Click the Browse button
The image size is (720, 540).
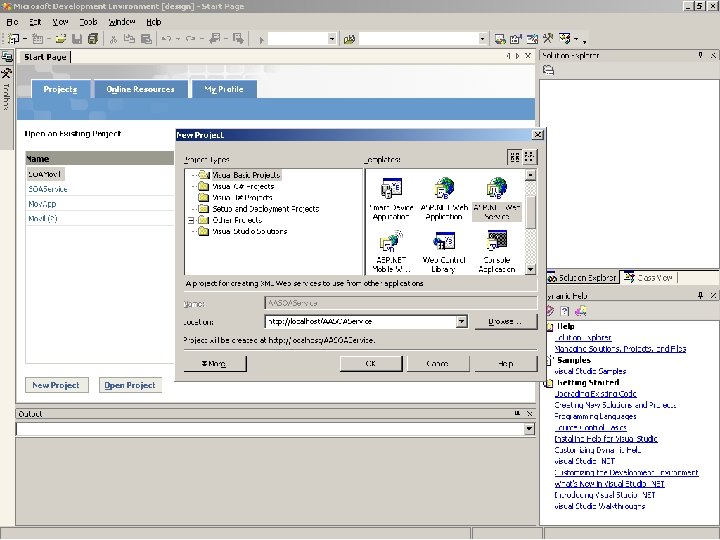click(x=506, y=321)
